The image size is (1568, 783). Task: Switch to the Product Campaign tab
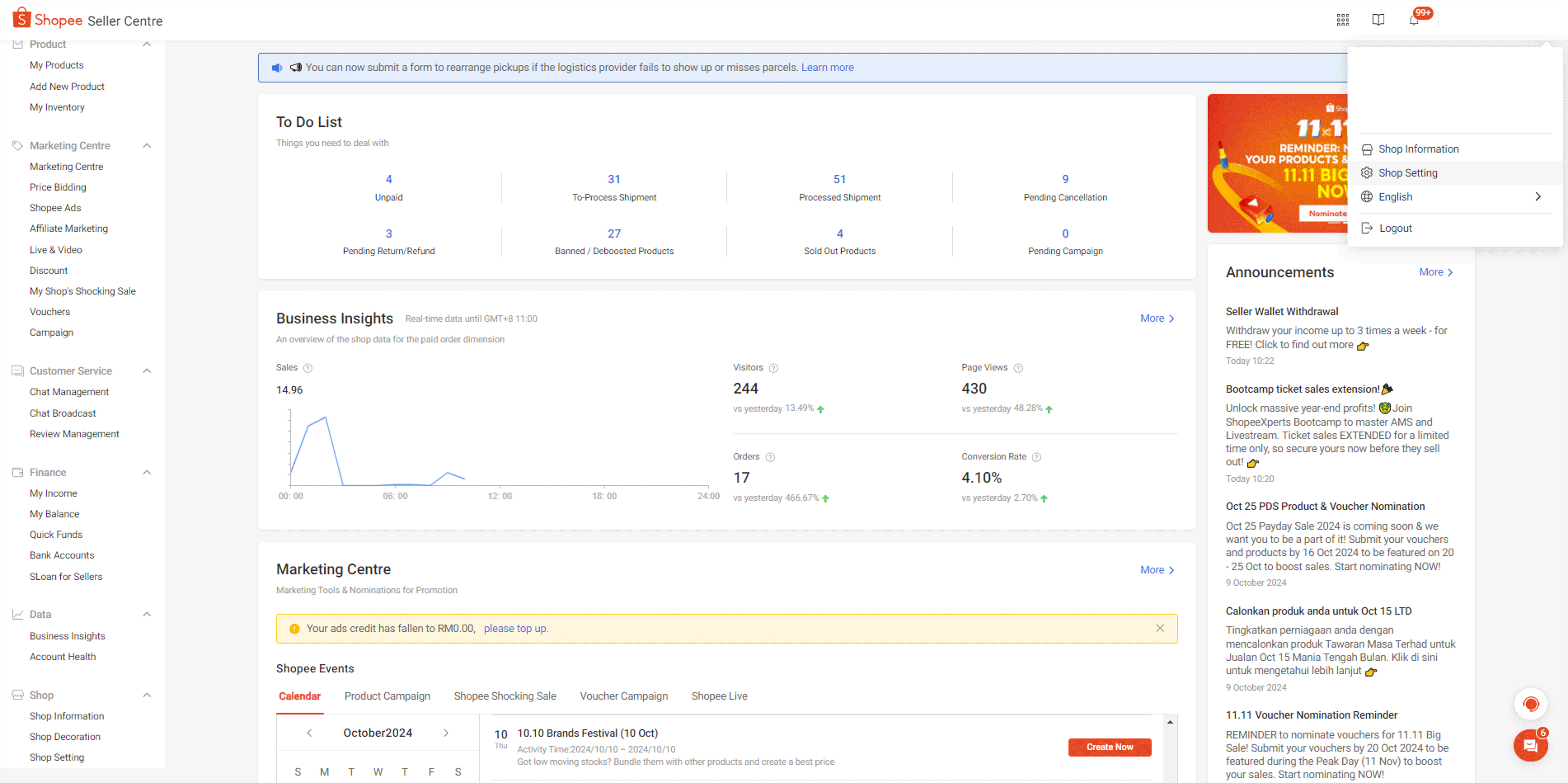pyautogui.click(x=386, y=696)
